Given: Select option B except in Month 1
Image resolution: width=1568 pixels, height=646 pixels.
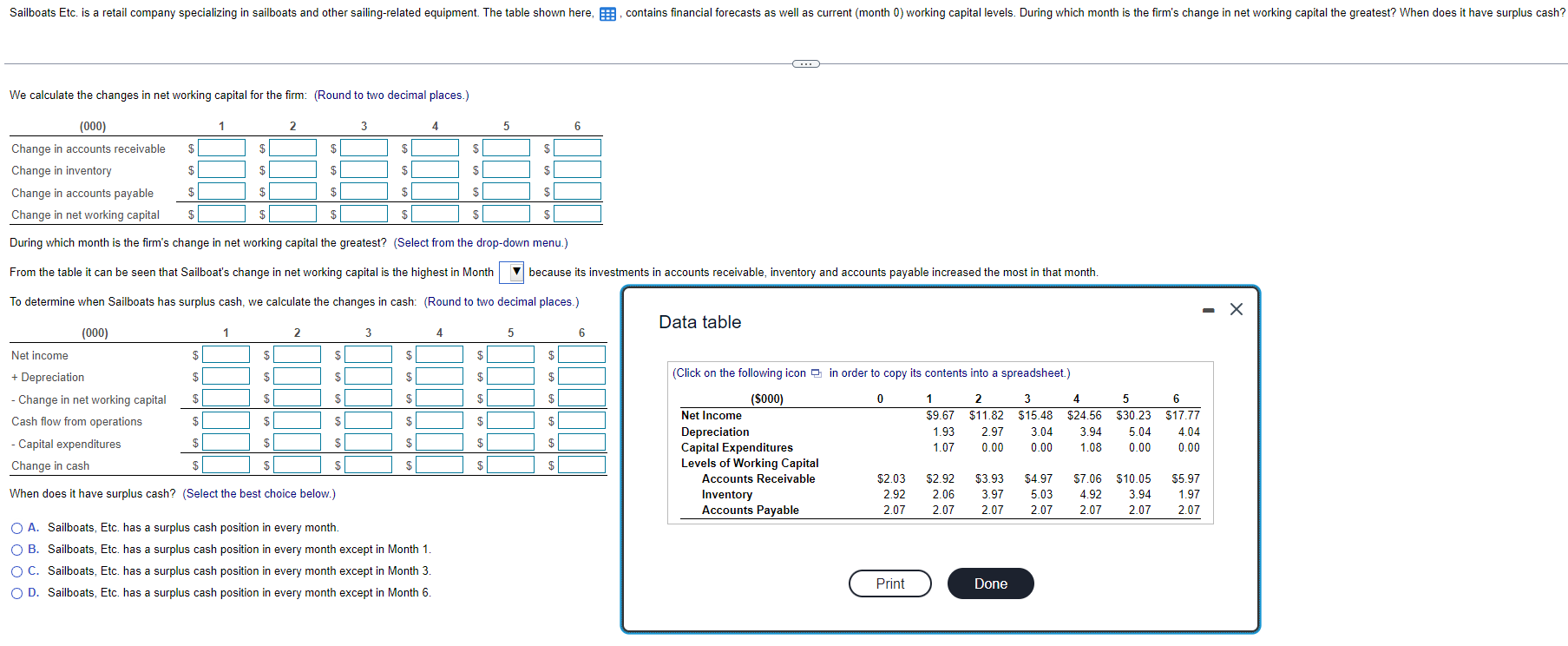Looking at the screenshot, I should tap(17, 550).
